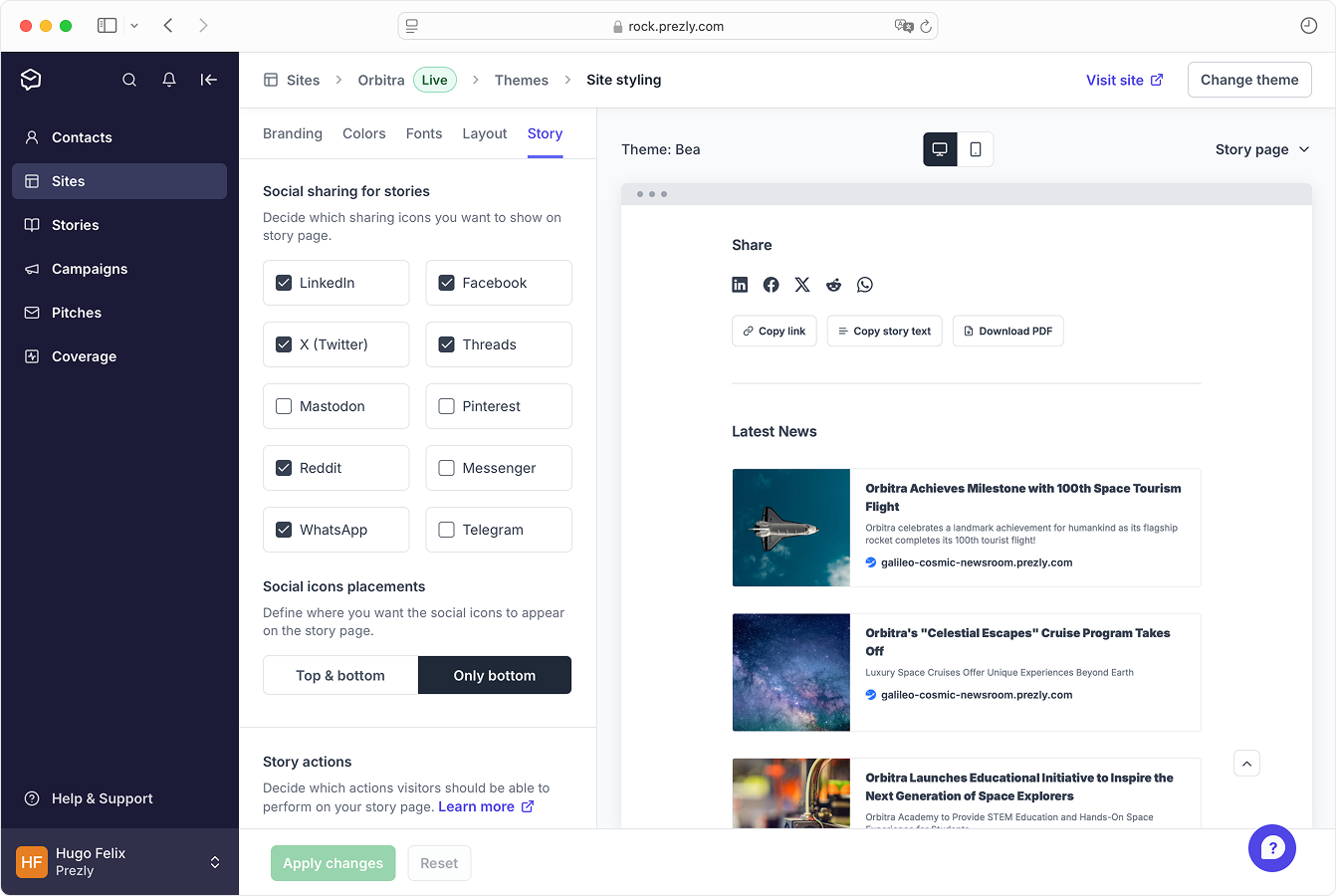Enable Mastodon sharing
Viewport: 1336px width, 896px height.
coord(284,406)
